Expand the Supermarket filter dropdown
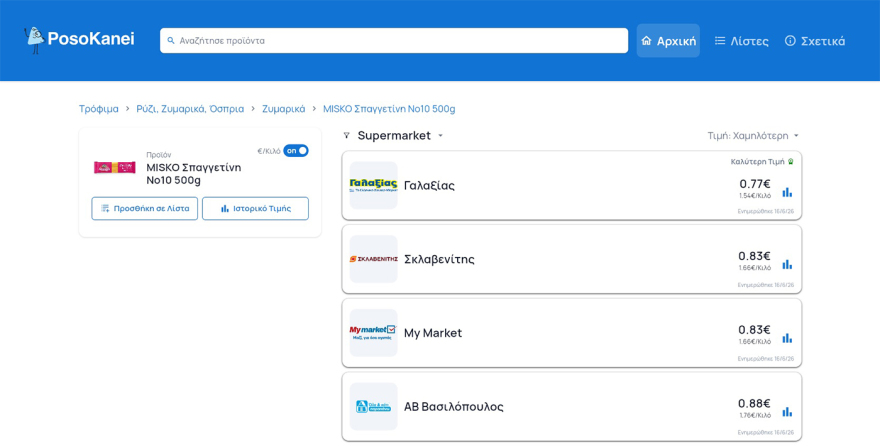880x446 pixels. [x=401, y=135]
